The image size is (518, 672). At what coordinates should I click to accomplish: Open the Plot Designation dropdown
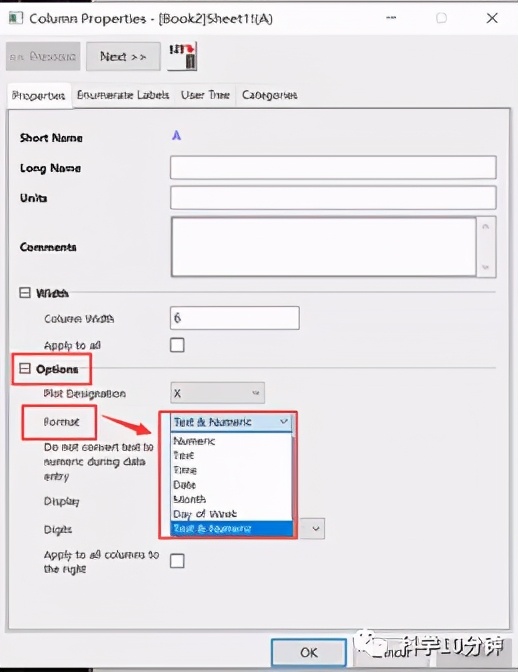click(x=217, y=393)
